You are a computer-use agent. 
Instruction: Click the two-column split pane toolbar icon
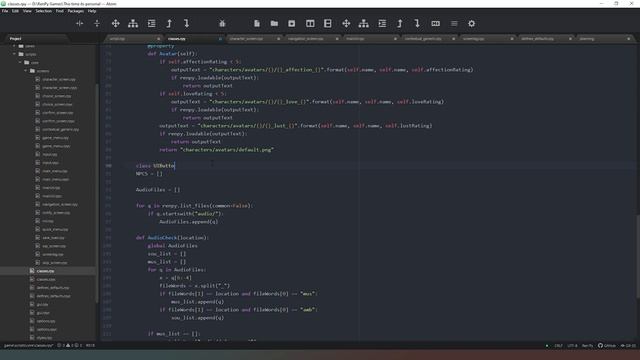pos(310,23)
